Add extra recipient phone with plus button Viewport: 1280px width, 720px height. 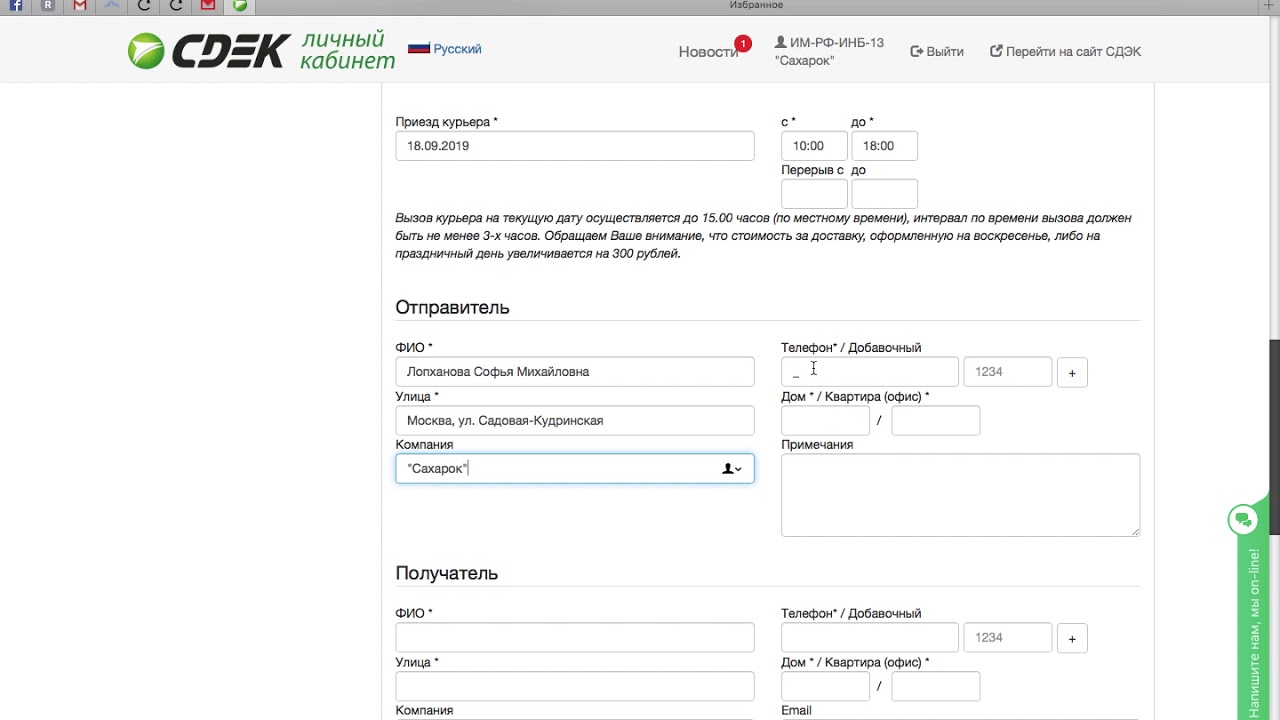pyautogui.click(x=1072, y=639)
